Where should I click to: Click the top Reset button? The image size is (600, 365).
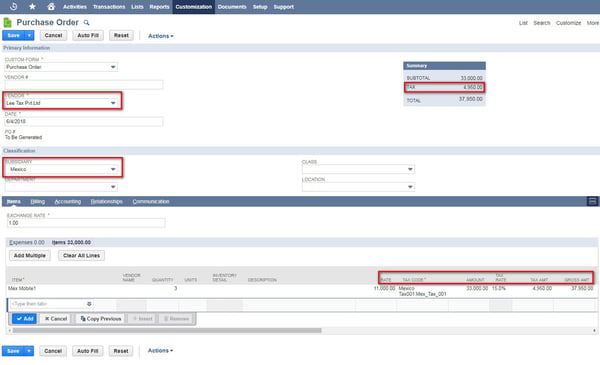[x=121, y=36]
